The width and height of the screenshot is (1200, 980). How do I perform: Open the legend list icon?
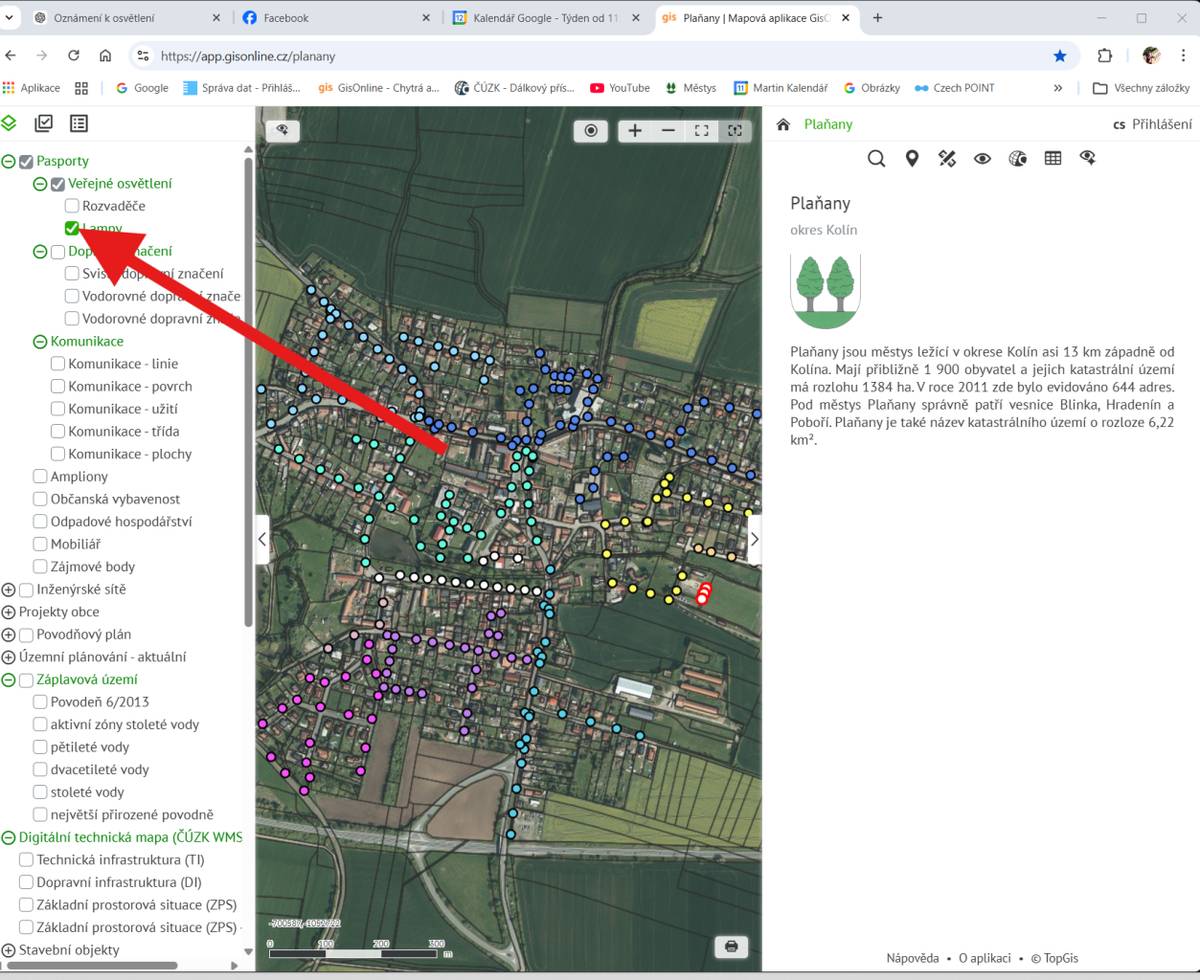click(78, 123)
